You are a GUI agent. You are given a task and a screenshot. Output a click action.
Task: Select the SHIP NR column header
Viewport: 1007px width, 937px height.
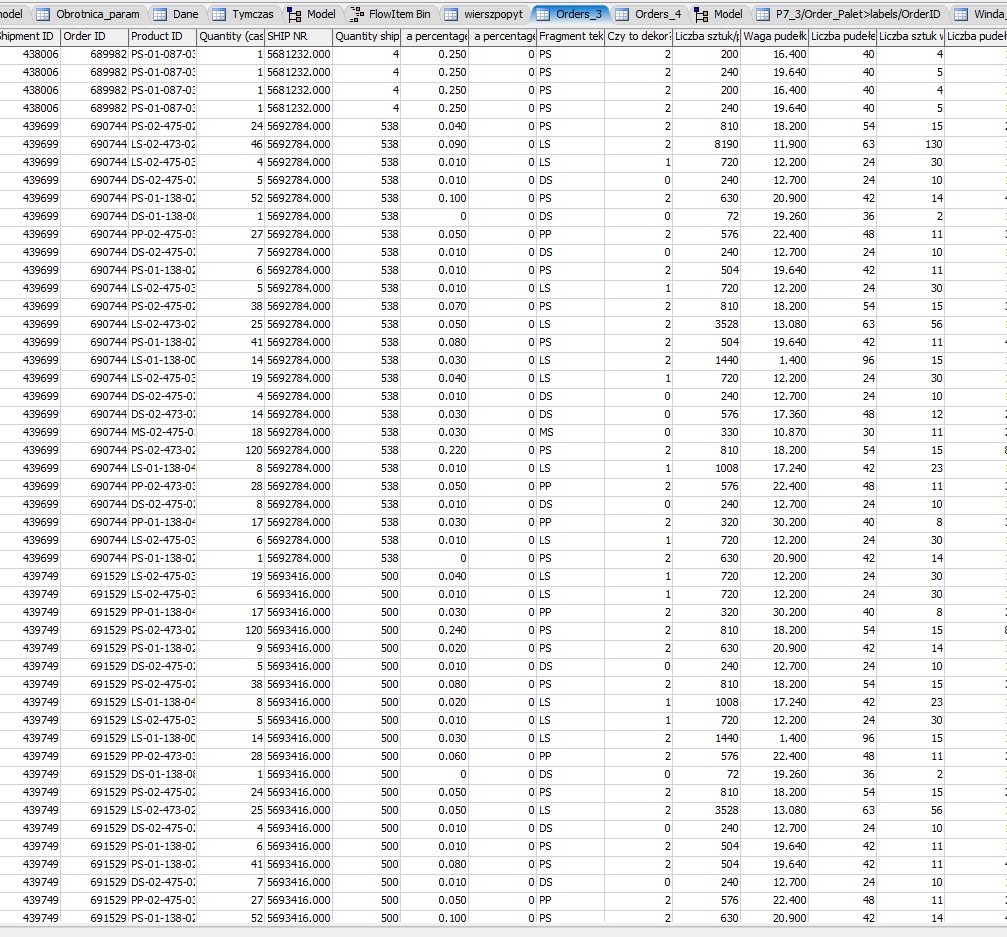(x=297, y=36)
